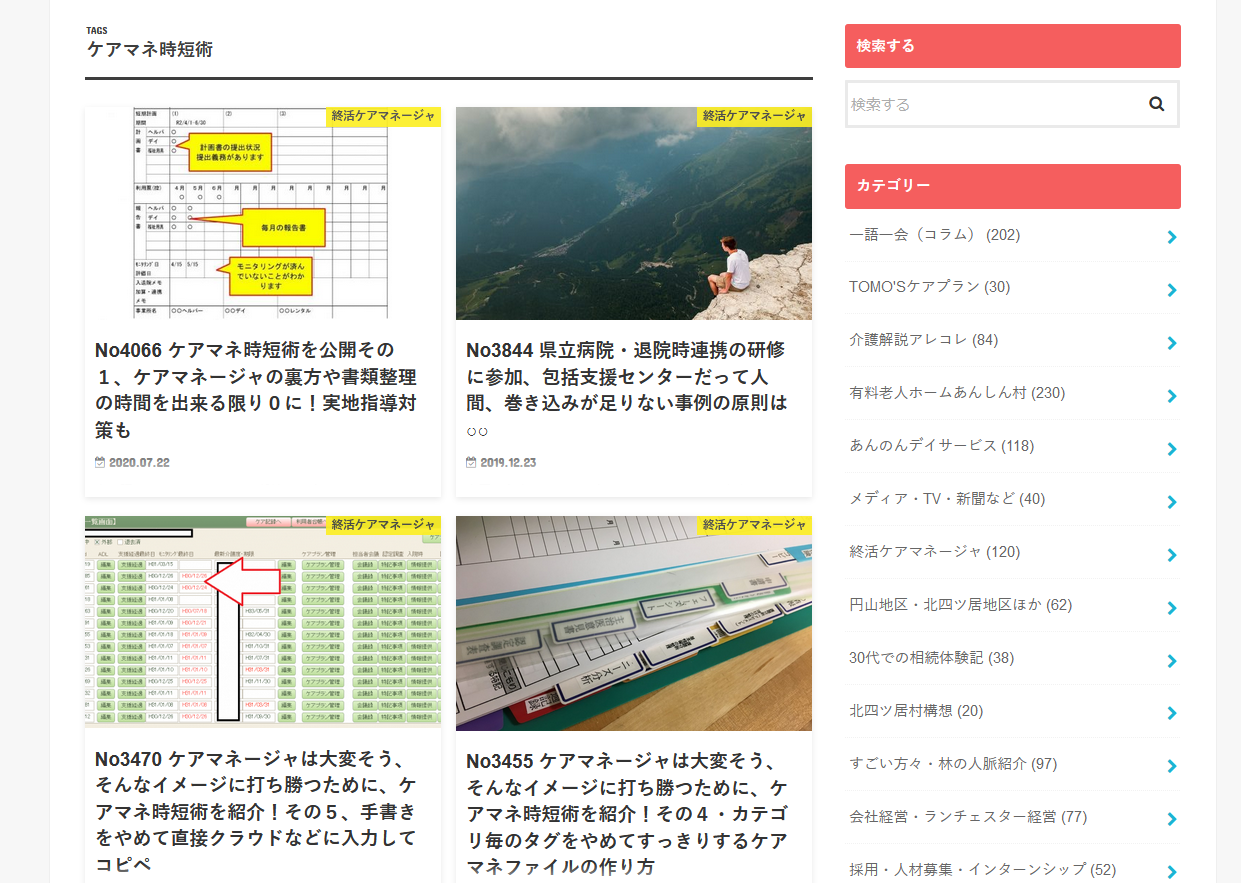Click 終活ケアマネージャ yellow tag on mountain photo
This screenshot has width=1241, height=883.
point(754,116)
